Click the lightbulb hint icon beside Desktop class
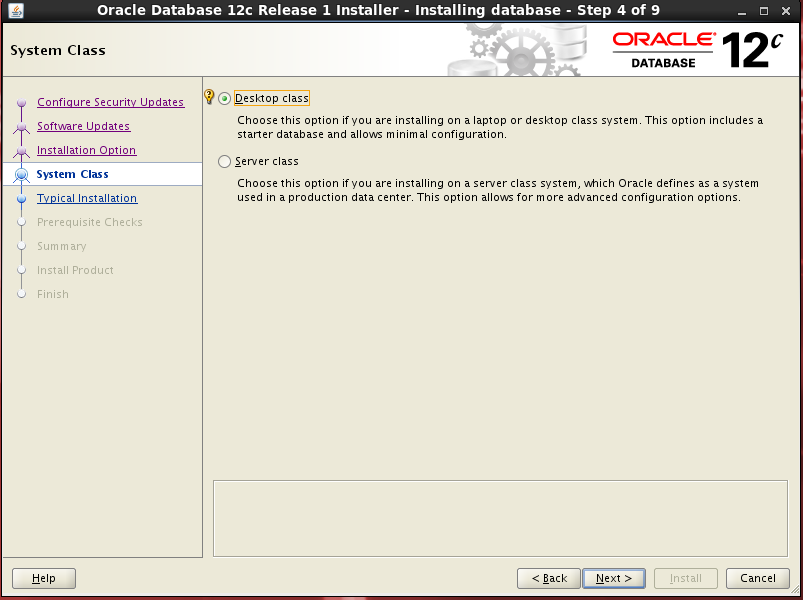 point(209,96)
